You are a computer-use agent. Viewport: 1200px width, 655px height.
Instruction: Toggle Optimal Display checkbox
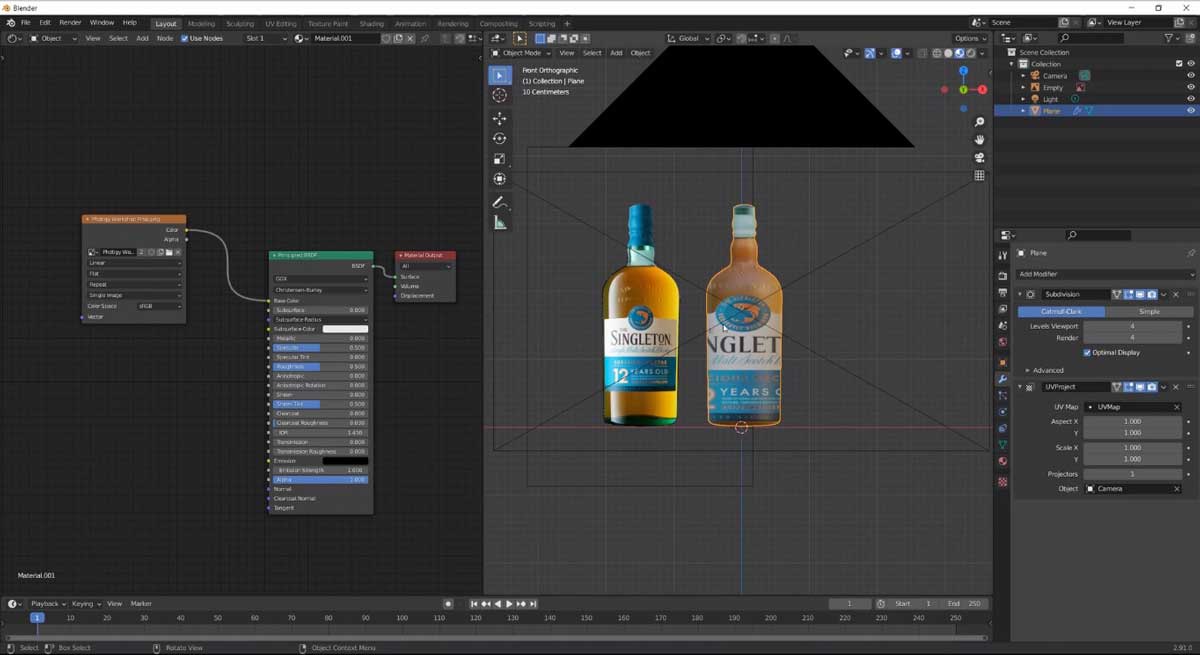(x=1088, y=352)
